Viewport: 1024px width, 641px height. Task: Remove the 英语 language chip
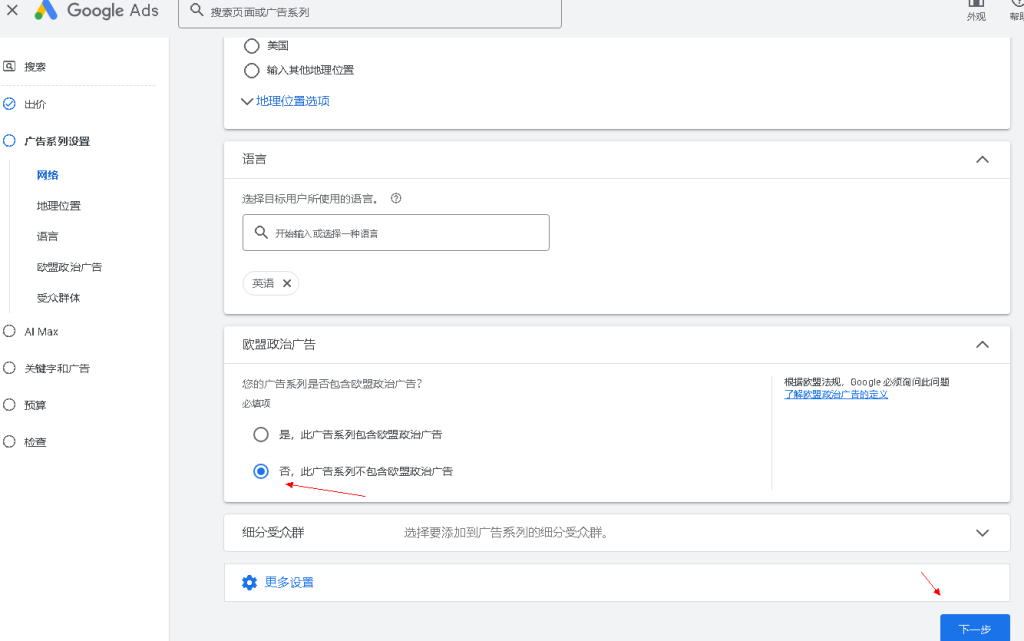286,283
